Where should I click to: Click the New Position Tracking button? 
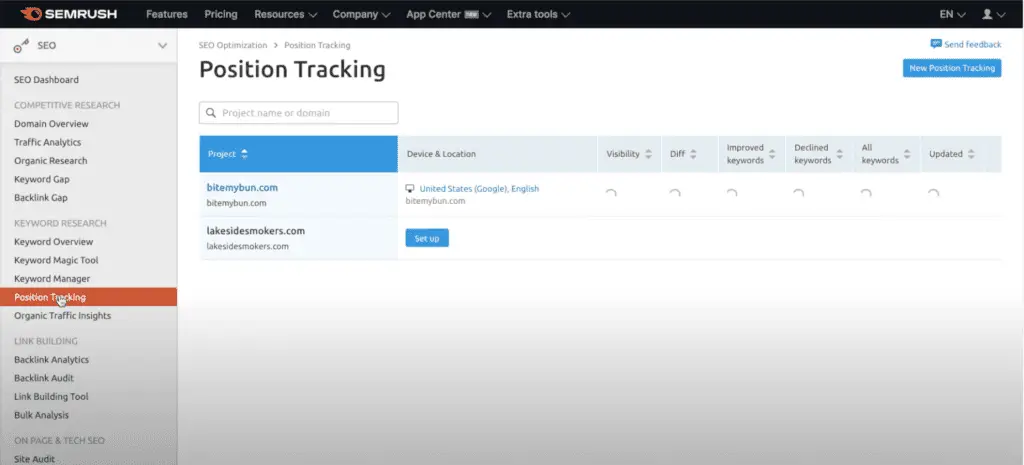952,68
